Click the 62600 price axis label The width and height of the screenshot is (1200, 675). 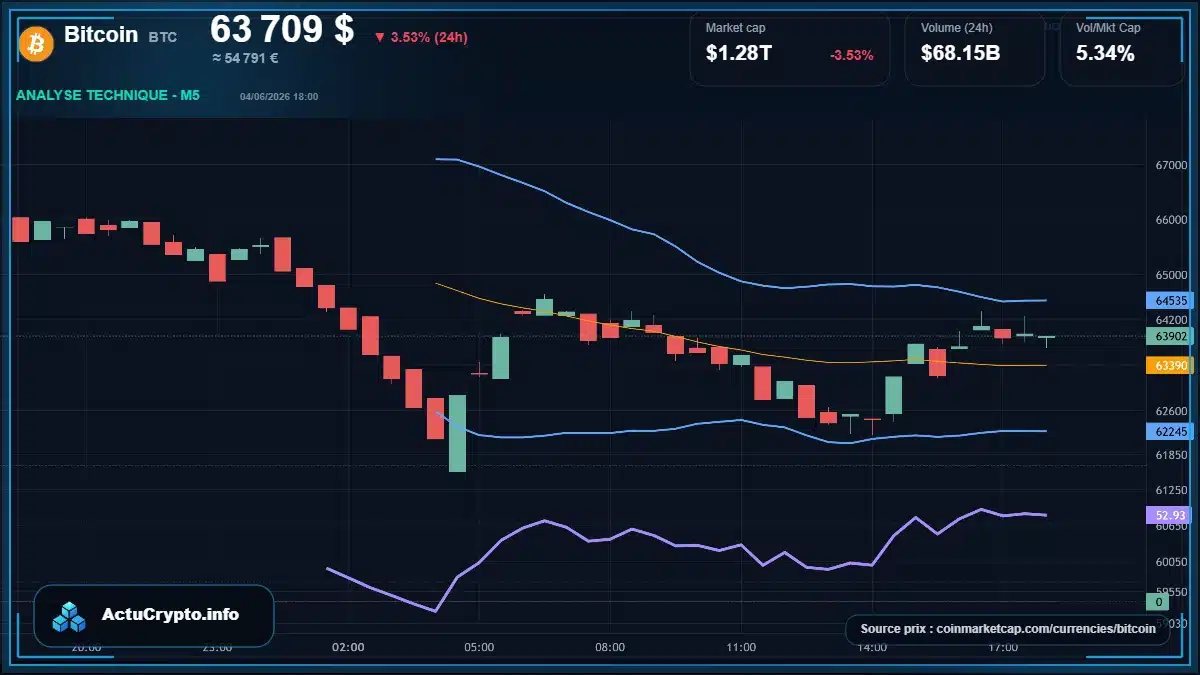point(1171,410)
